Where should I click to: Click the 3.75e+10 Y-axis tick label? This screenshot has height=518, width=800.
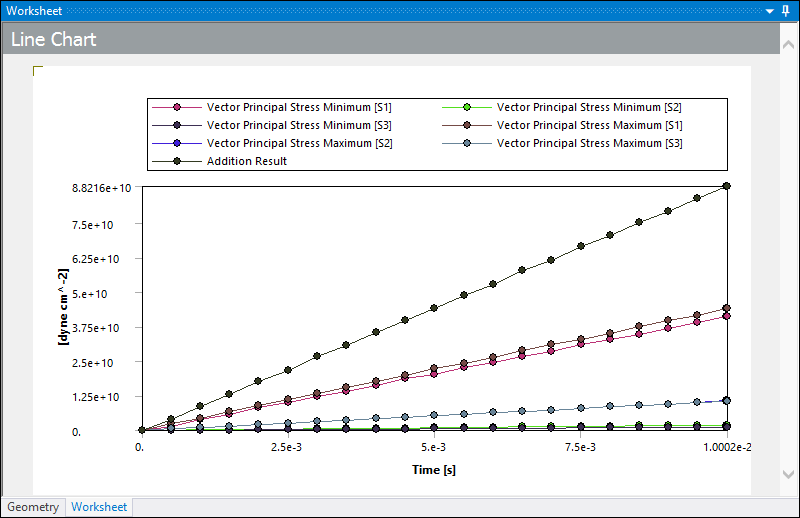[95, 328]
